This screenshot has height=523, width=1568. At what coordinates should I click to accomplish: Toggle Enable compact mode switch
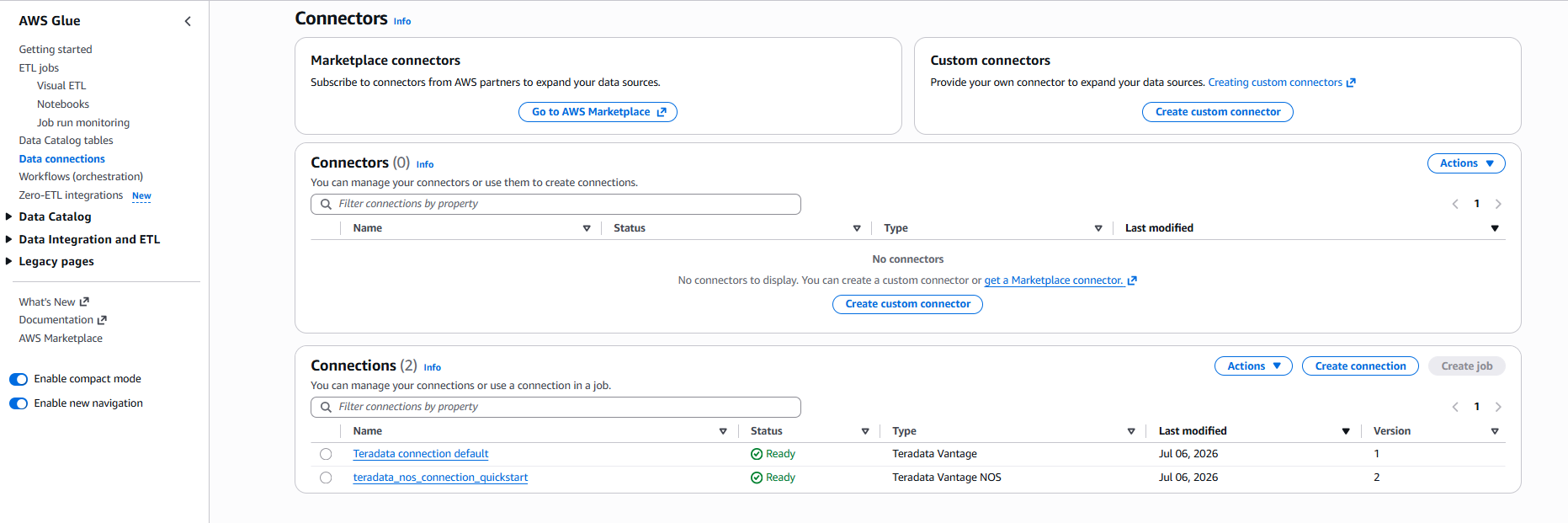19,379
